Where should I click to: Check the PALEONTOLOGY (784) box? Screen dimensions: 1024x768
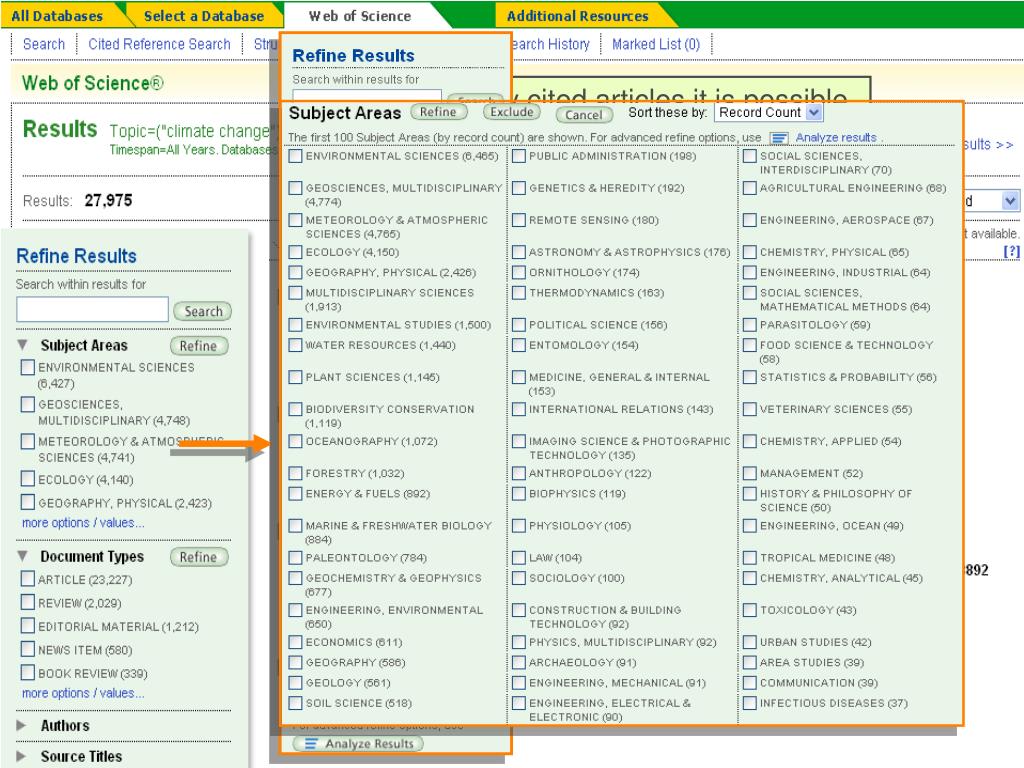pyautogui.click(x=296, y=558)
